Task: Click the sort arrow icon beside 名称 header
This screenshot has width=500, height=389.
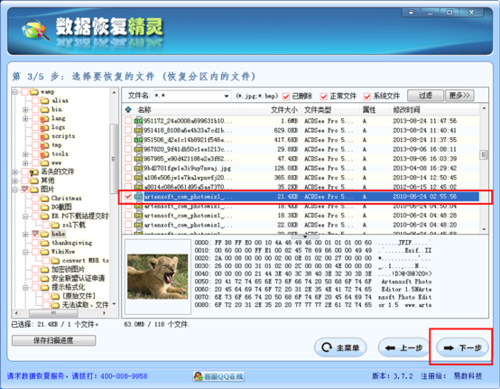Action: [128, 110]
